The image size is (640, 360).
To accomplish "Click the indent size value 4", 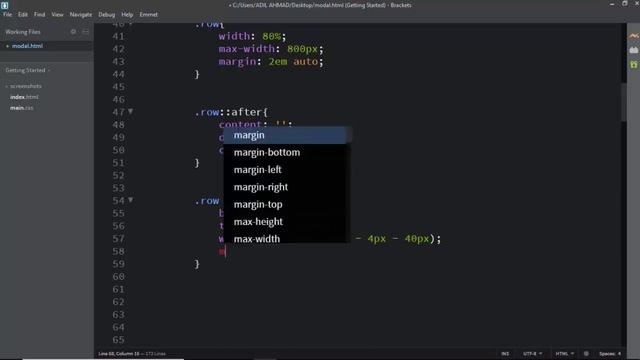I will (x=619, y=353).
